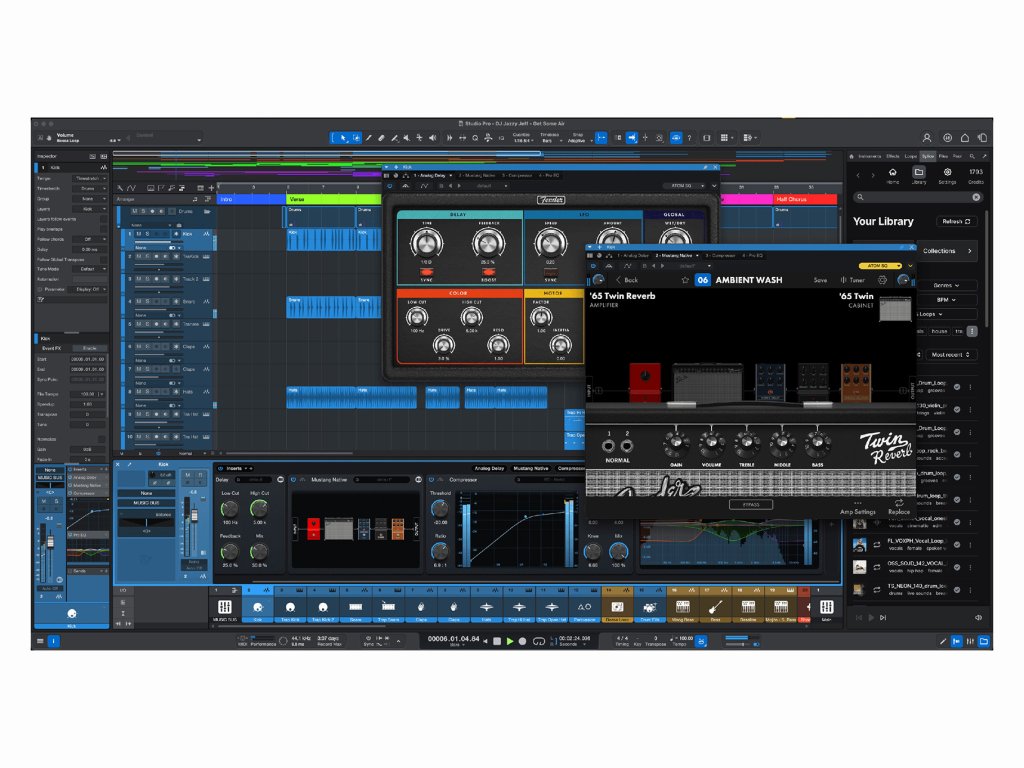Open the Tuner in Mustang Native
Image resolution: width=1024 pixels, height=768 pixels.
tap(853, 280)
